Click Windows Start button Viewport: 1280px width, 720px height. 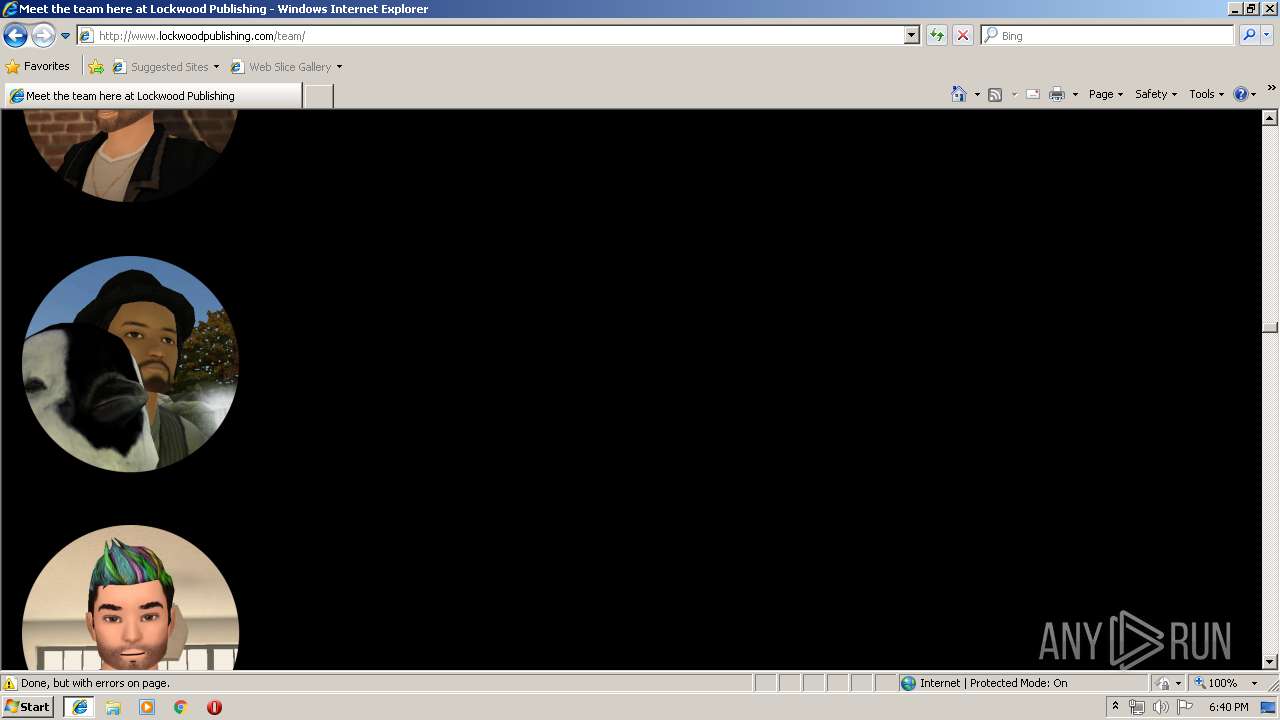pos(28,707)
